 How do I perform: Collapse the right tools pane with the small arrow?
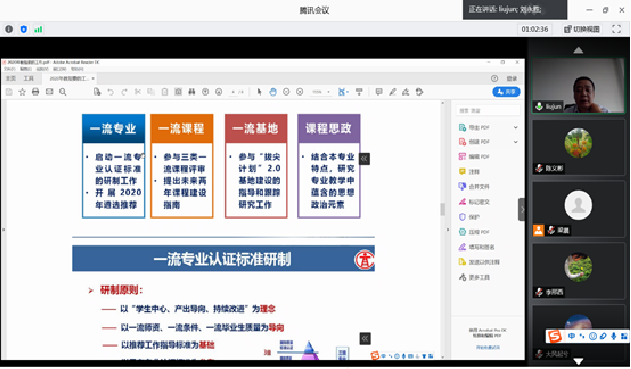(448, 229)
